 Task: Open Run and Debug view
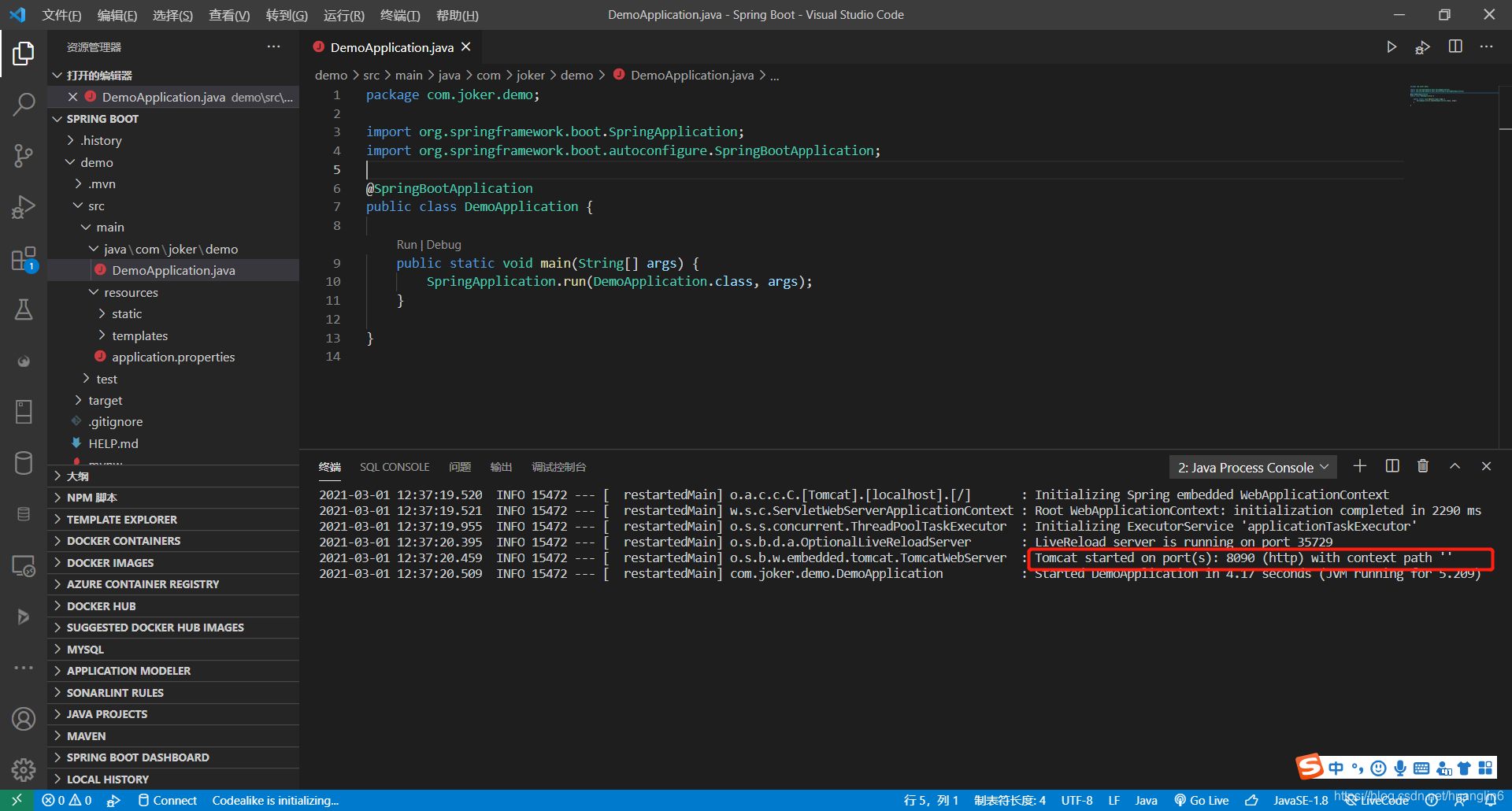tap(24, 206)
